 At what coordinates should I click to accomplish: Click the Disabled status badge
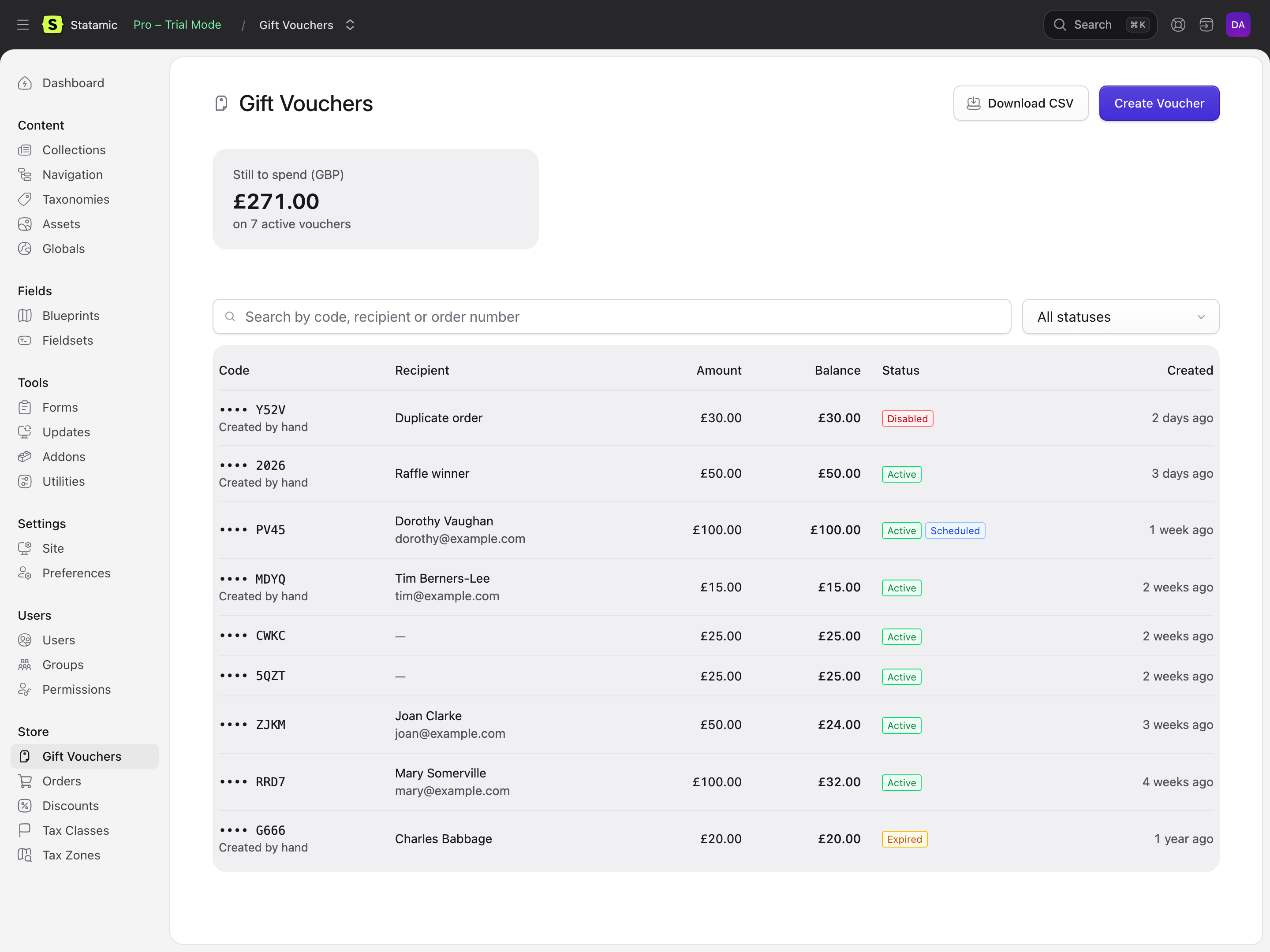(x=907, y=418)
